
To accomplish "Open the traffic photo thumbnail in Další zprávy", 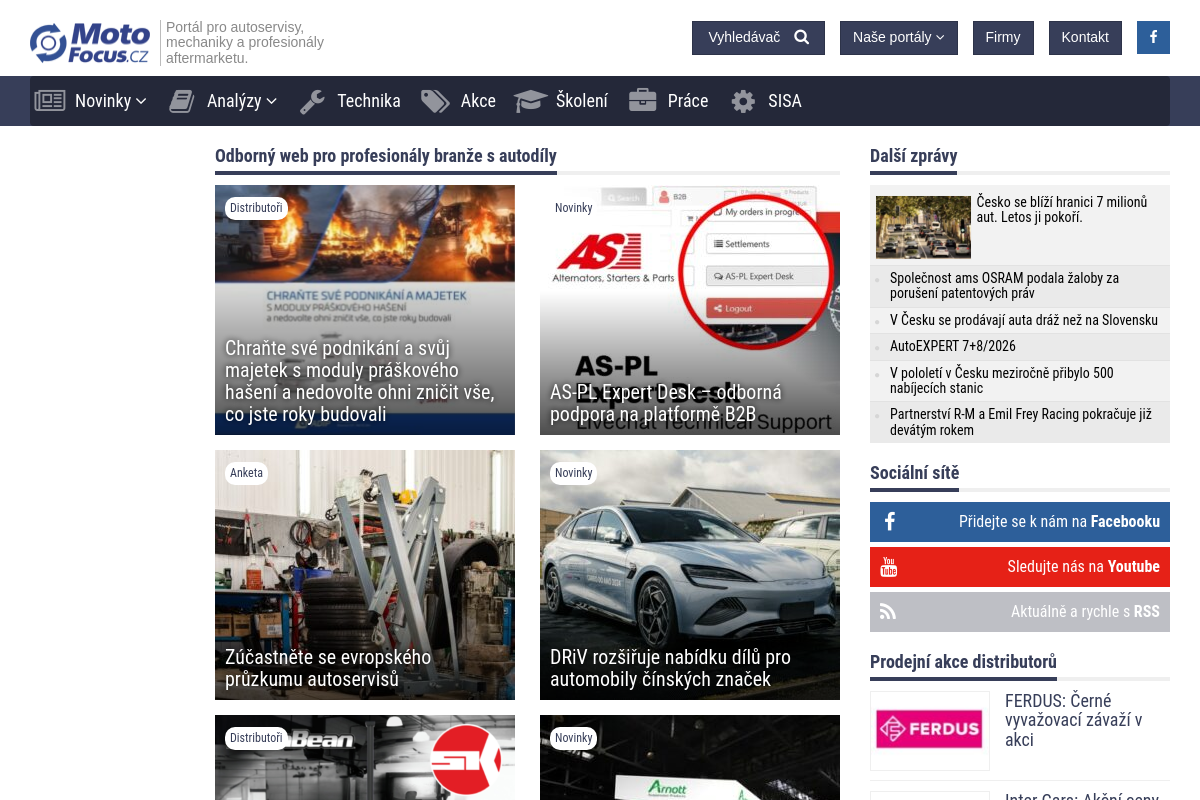I will pyautogui.click(x=923, y=227).
